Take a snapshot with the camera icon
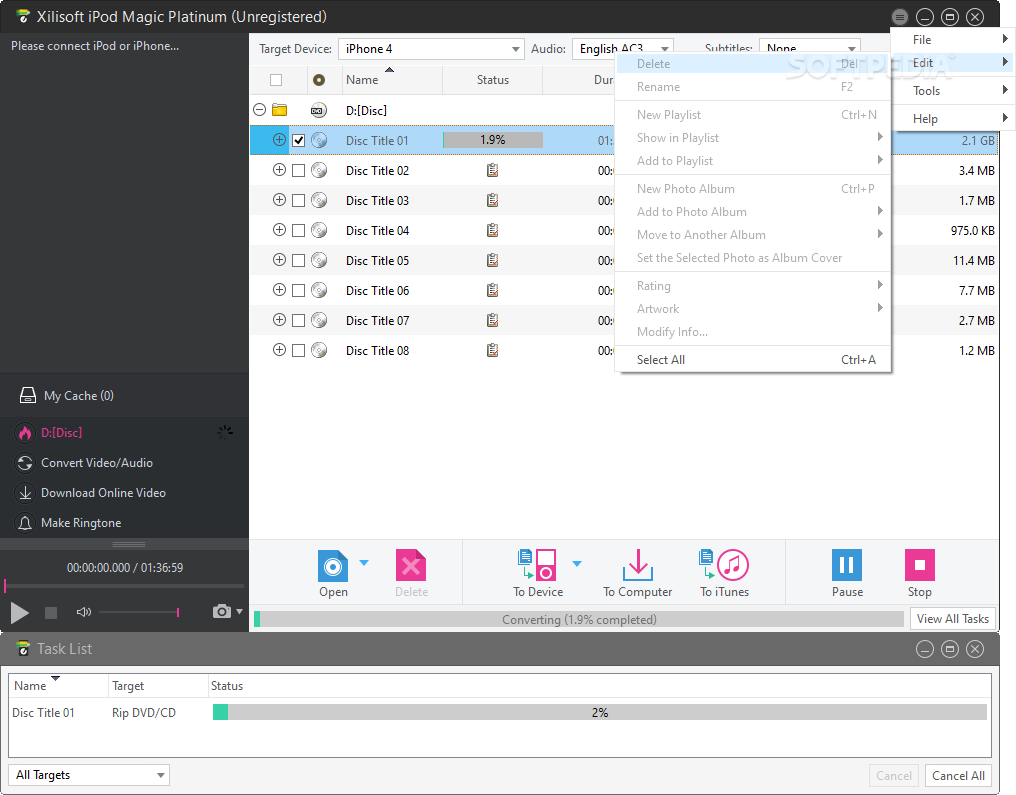 (222, 611)
